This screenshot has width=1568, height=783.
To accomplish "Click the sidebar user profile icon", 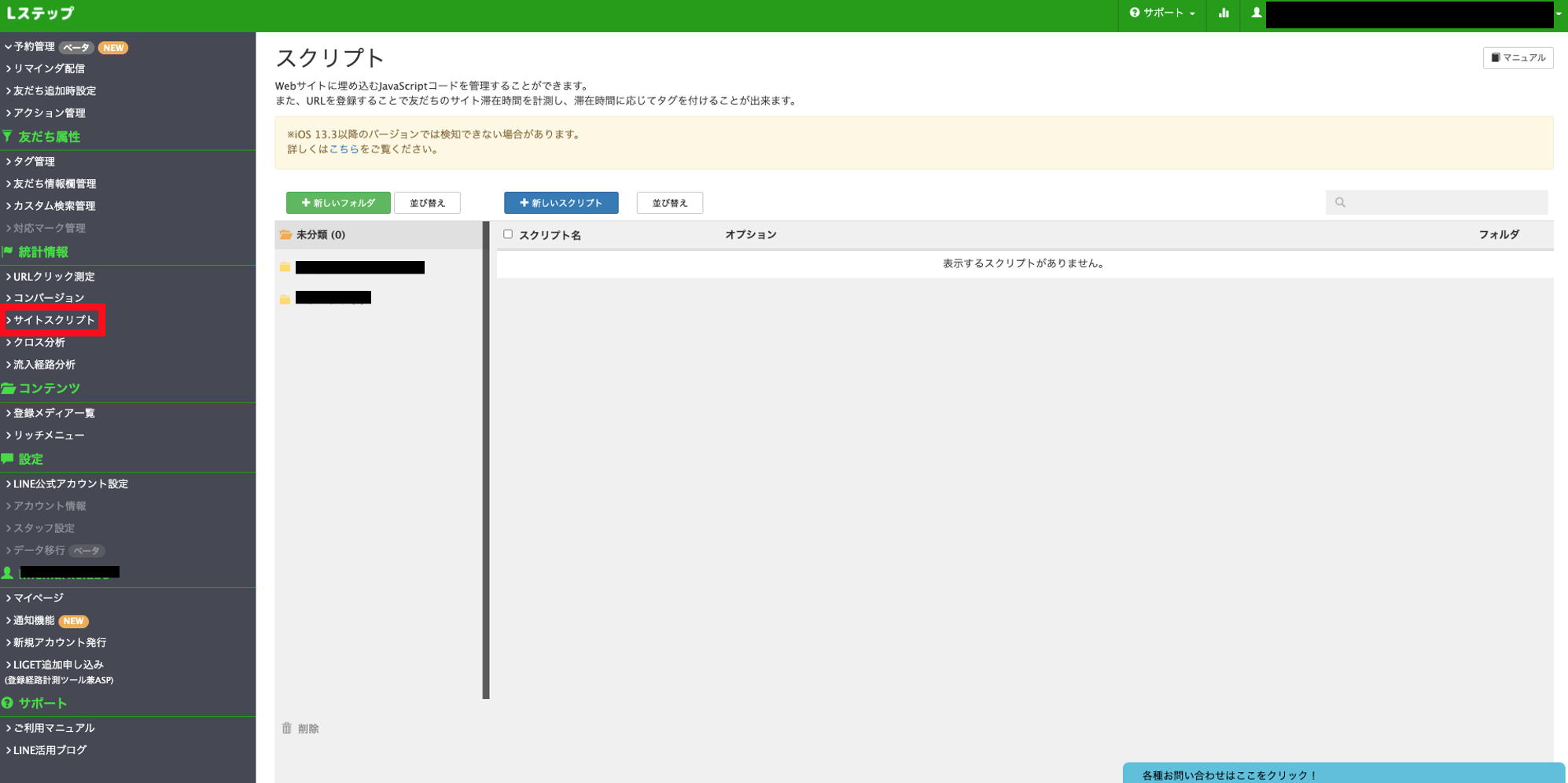I will (8, 573).
